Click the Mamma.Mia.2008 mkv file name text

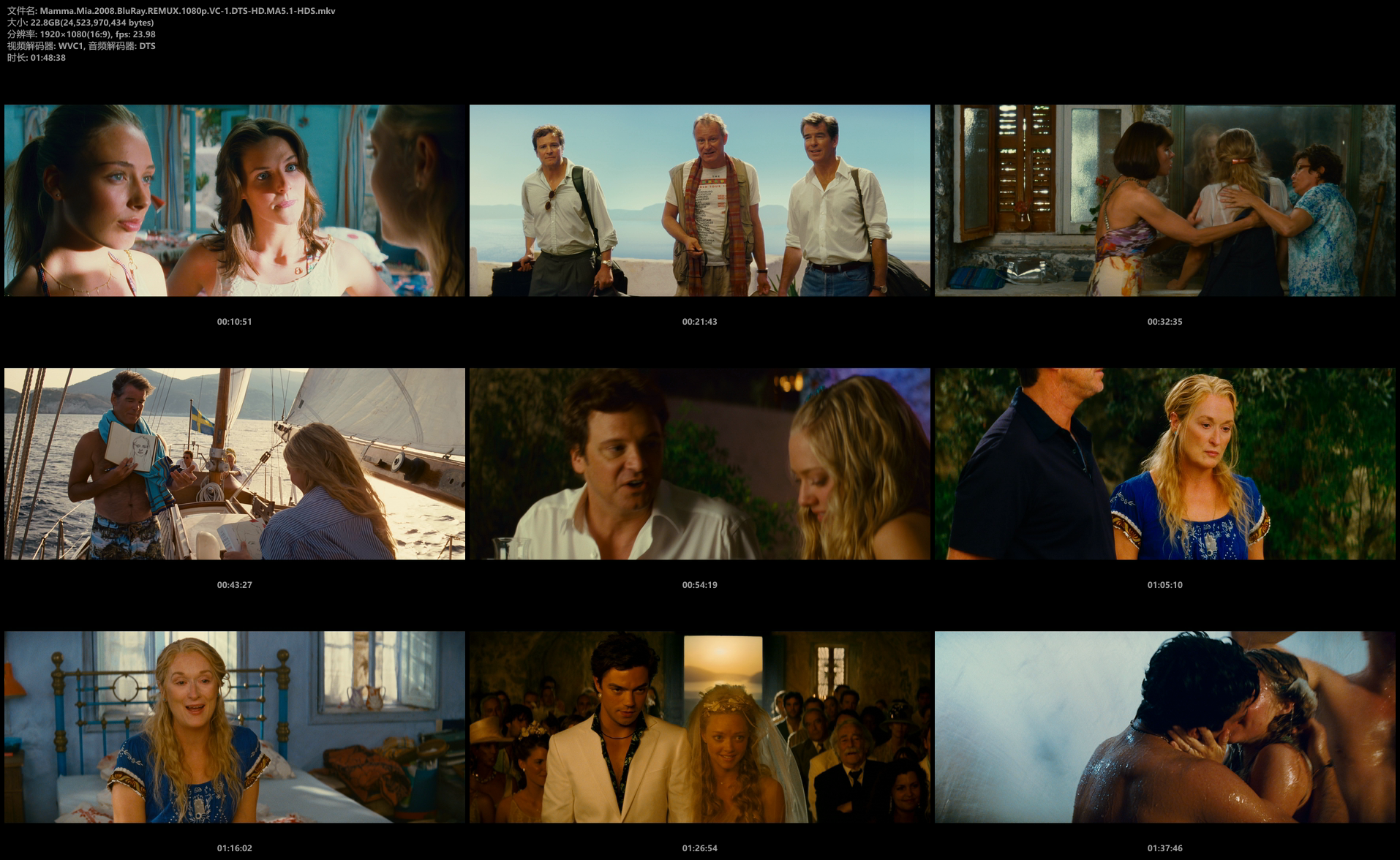pos(187,11)
